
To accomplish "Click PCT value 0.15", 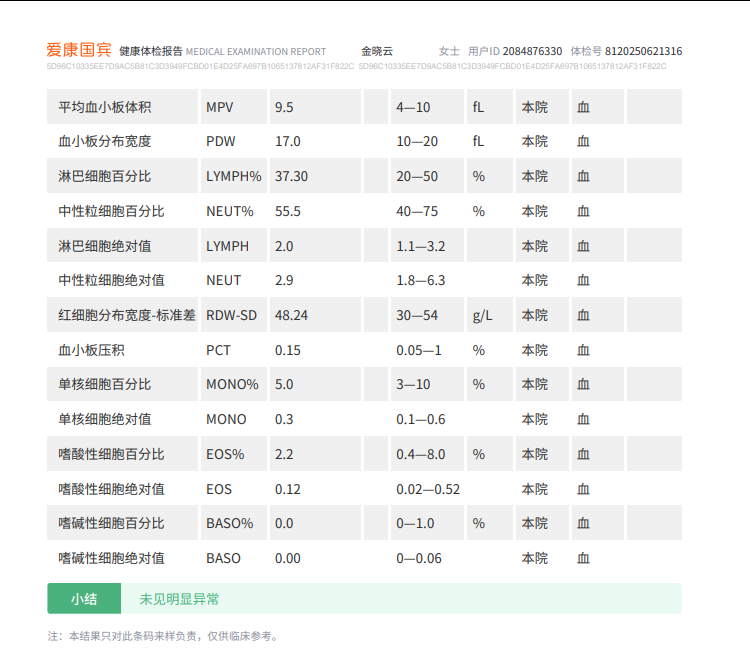I will pos(287,350).
